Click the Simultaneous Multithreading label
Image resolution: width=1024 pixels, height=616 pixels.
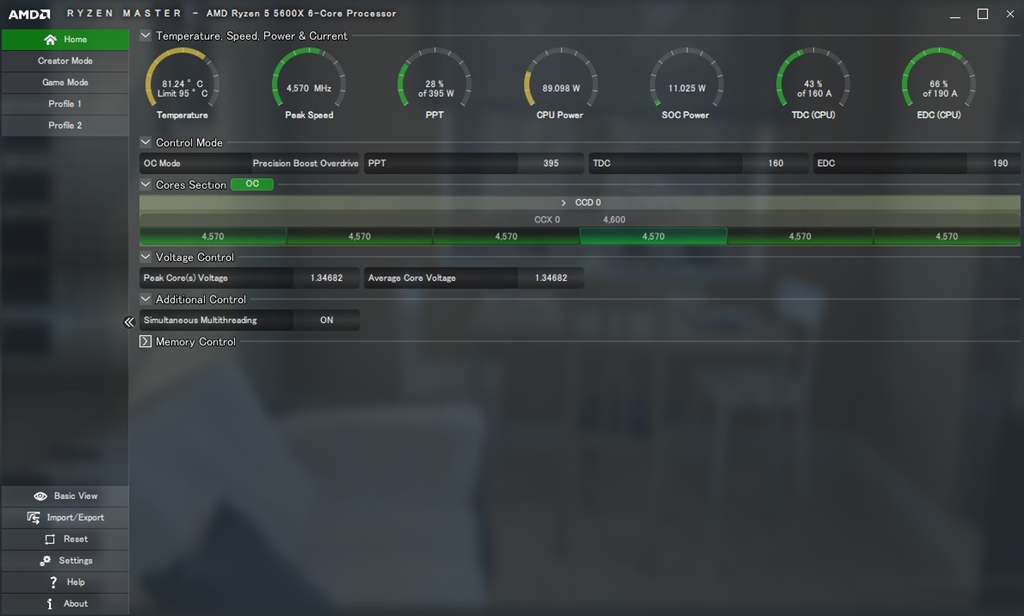(200, 320)
